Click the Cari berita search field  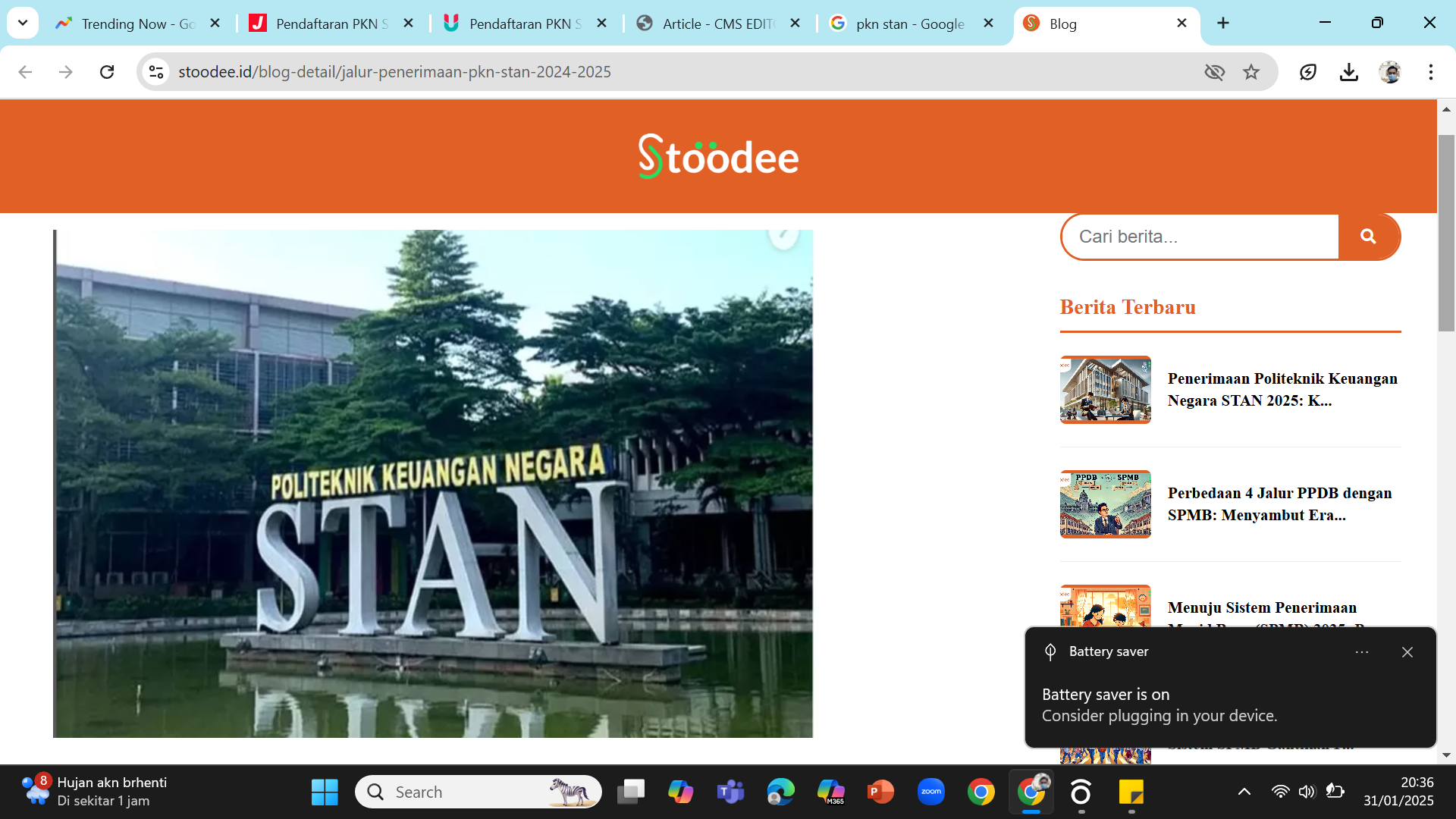[1201, 237]
